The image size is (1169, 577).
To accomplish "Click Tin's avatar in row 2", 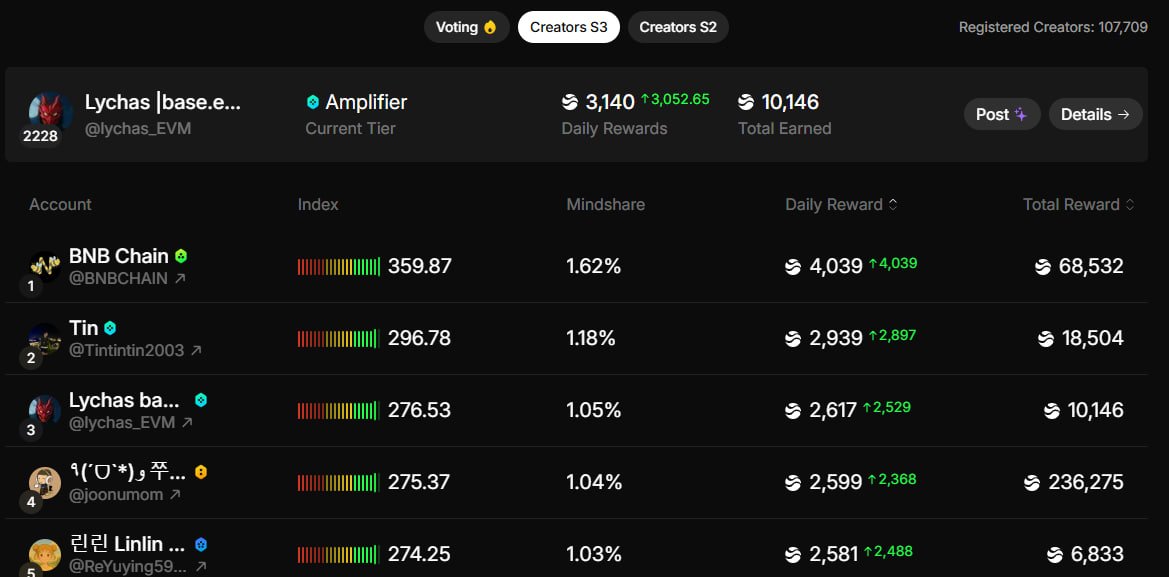I will pyautogui.click(x=45, y=339).
